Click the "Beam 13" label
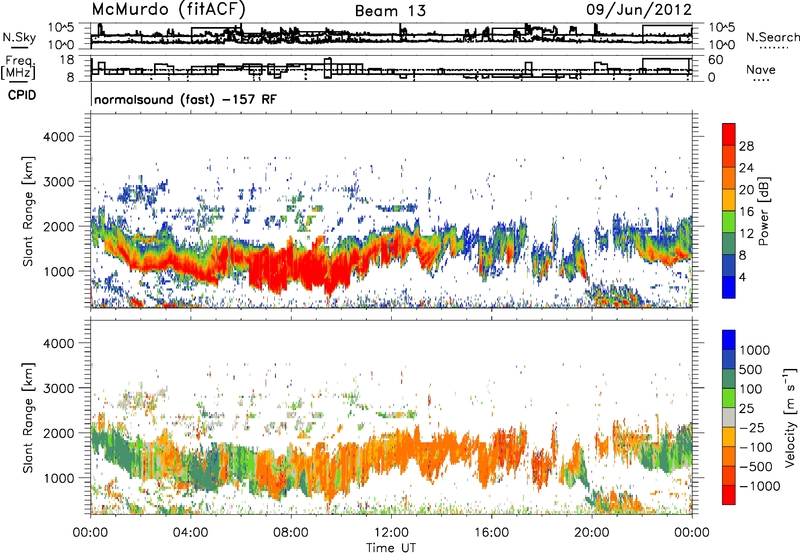Viewport: 800px width, 554px height. [390, 11]
